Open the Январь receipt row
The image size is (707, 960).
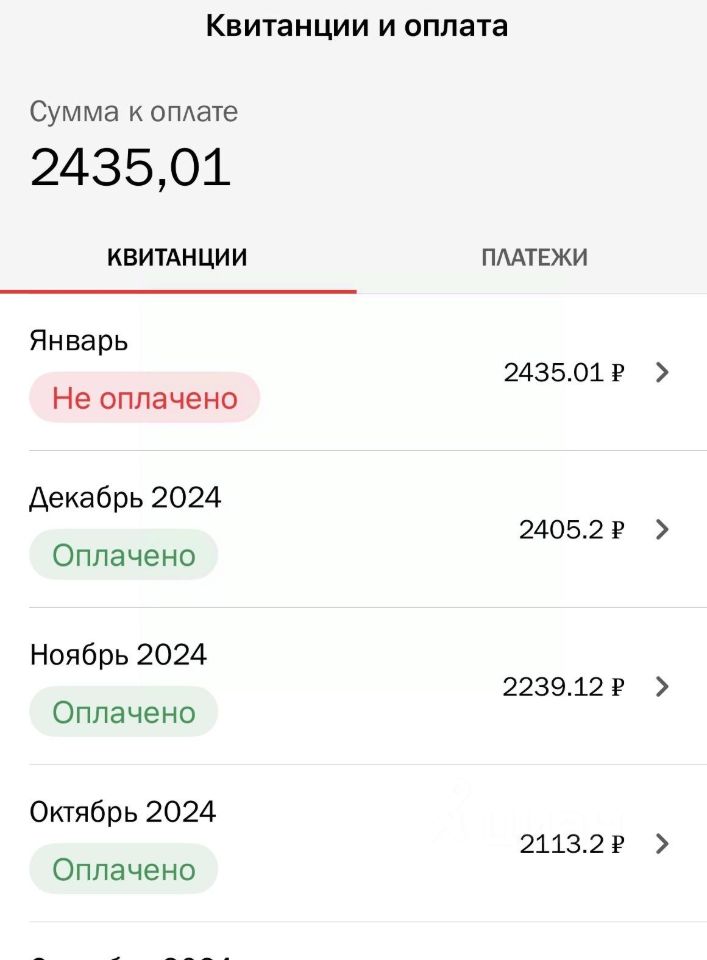pos(79,341)
